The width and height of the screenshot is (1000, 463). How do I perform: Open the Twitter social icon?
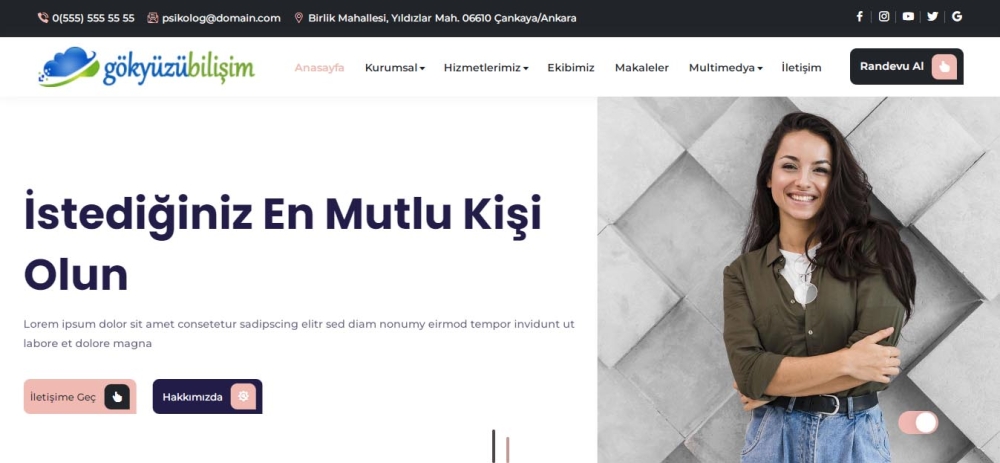pos(932,17)
